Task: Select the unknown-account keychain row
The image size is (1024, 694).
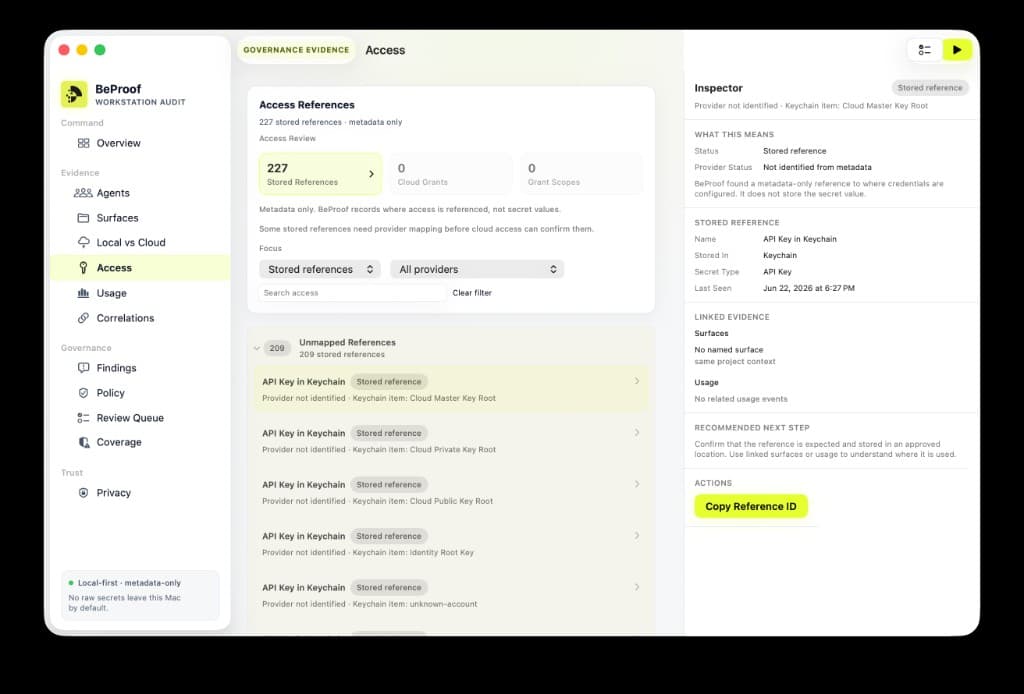Action: coord(451,595)
